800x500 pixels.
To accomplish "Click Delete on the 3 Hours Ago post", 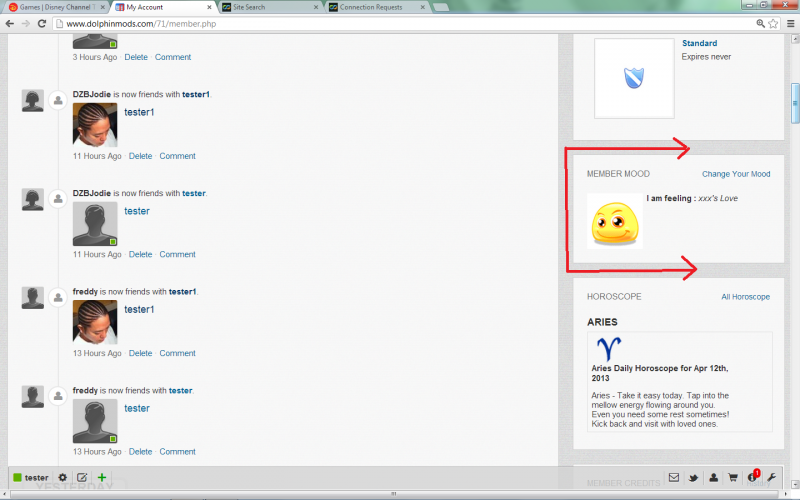I will tap(136, 57).
